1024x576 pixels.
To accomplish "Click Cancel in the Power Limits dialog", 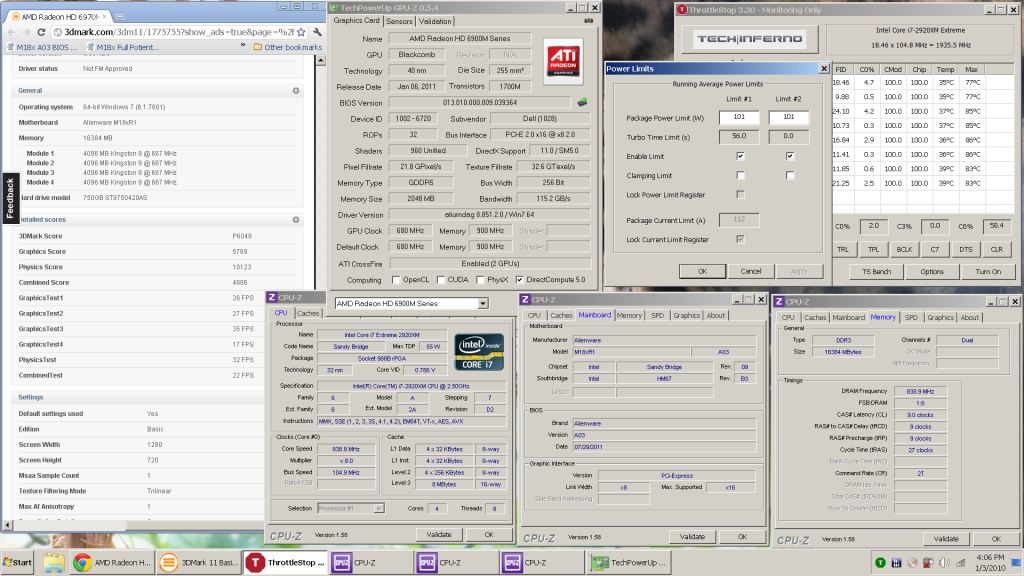I will click(x=750, y=271).
